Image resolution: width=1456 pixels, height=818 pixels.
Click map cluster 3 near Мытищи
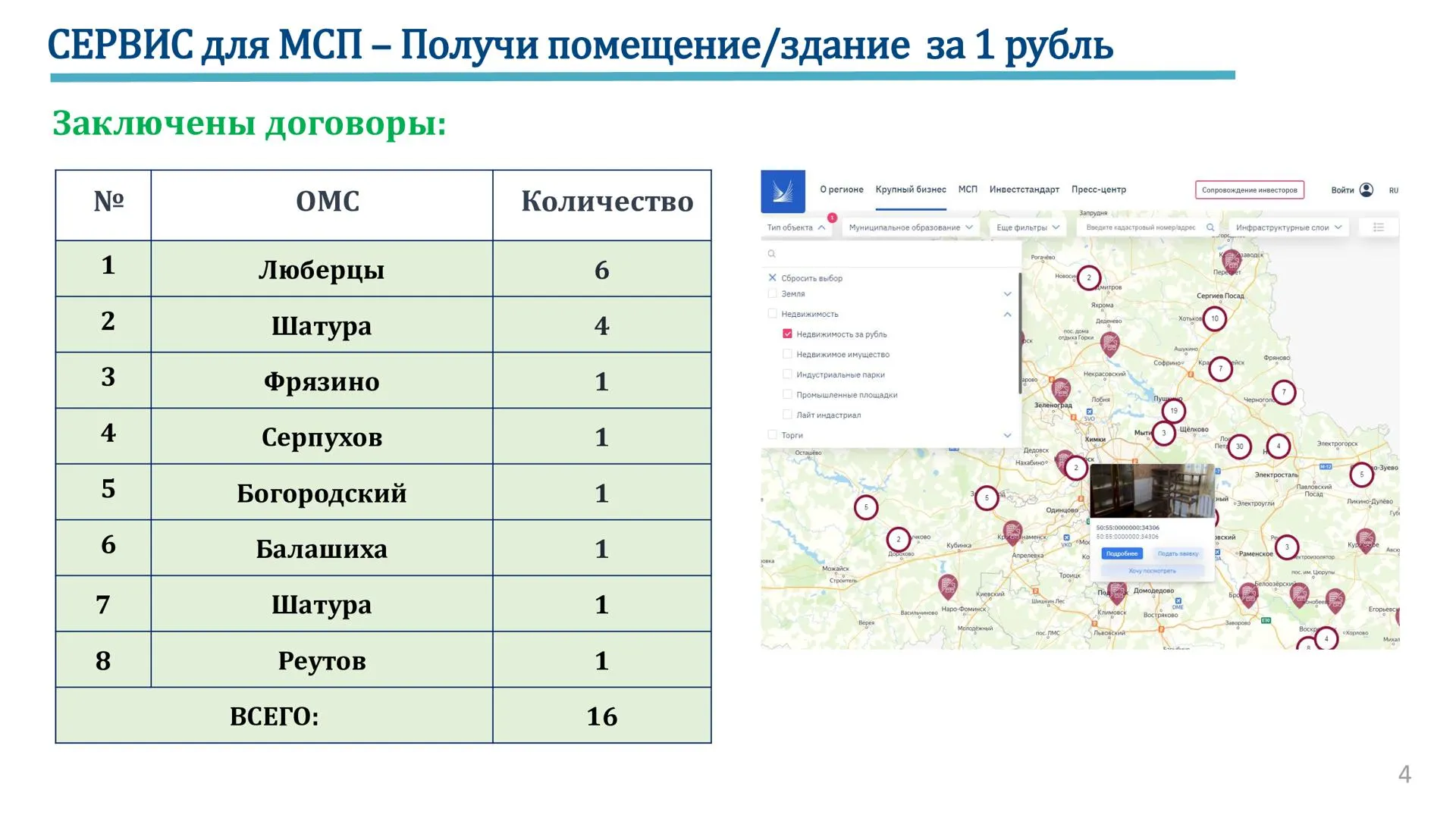(x=1164, y=433)
